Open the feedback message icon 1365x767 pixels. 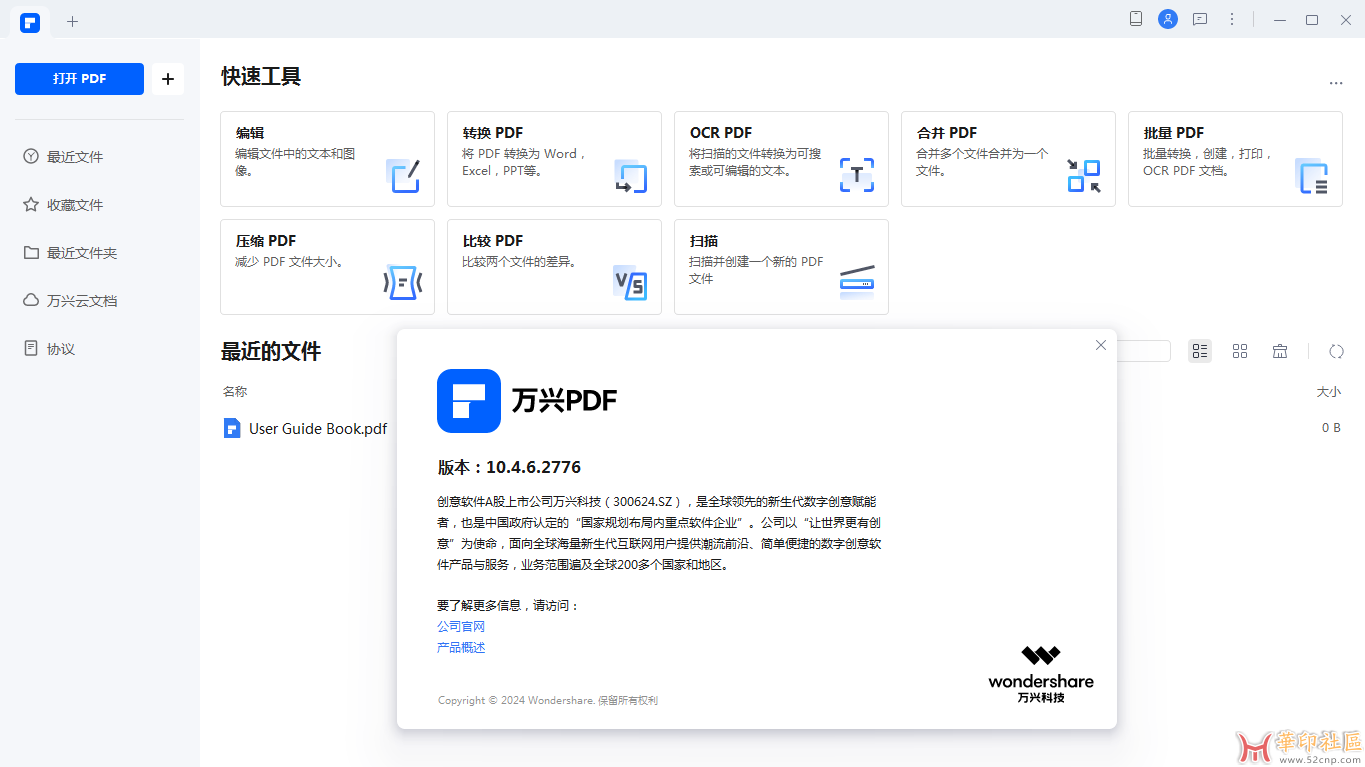click(1200, 19)
